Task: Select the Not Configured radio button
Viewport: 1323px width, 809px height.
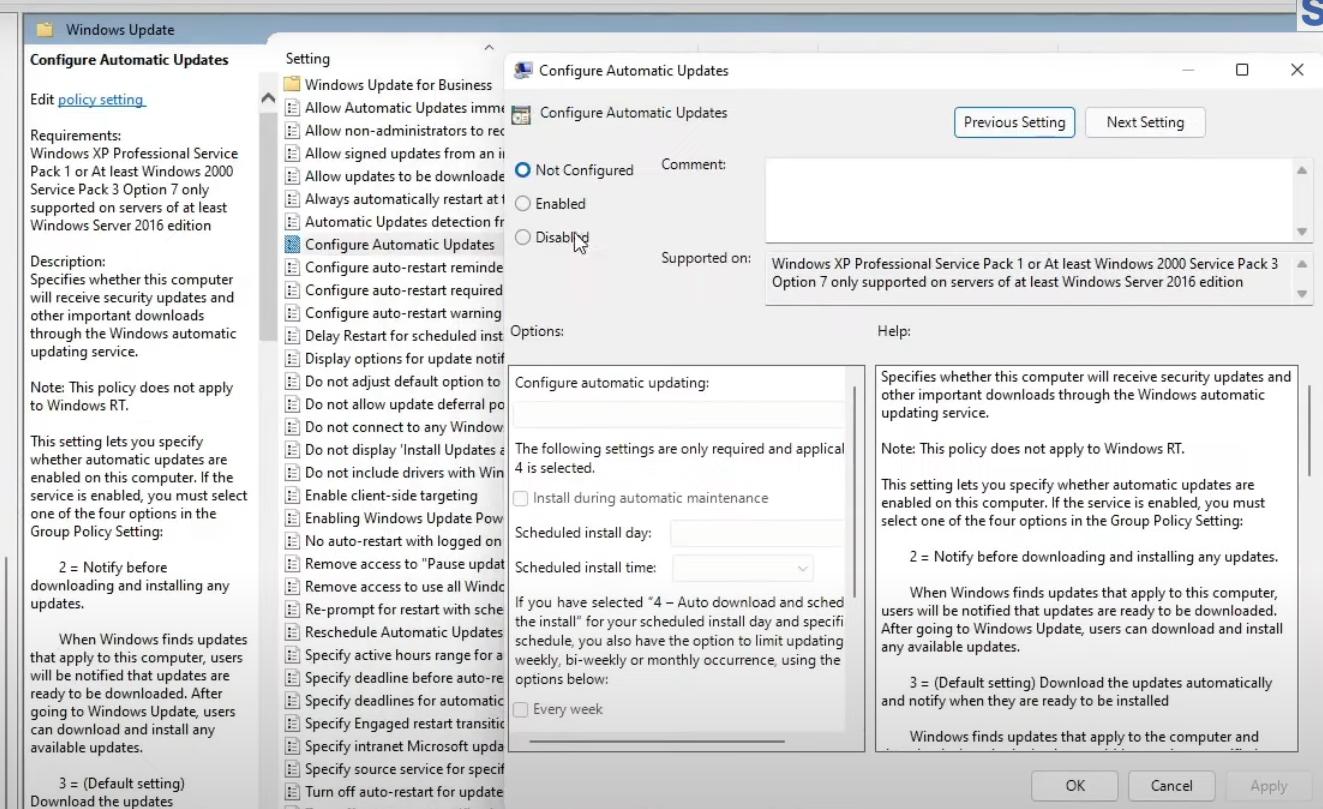Action: [x=522, y=170]
